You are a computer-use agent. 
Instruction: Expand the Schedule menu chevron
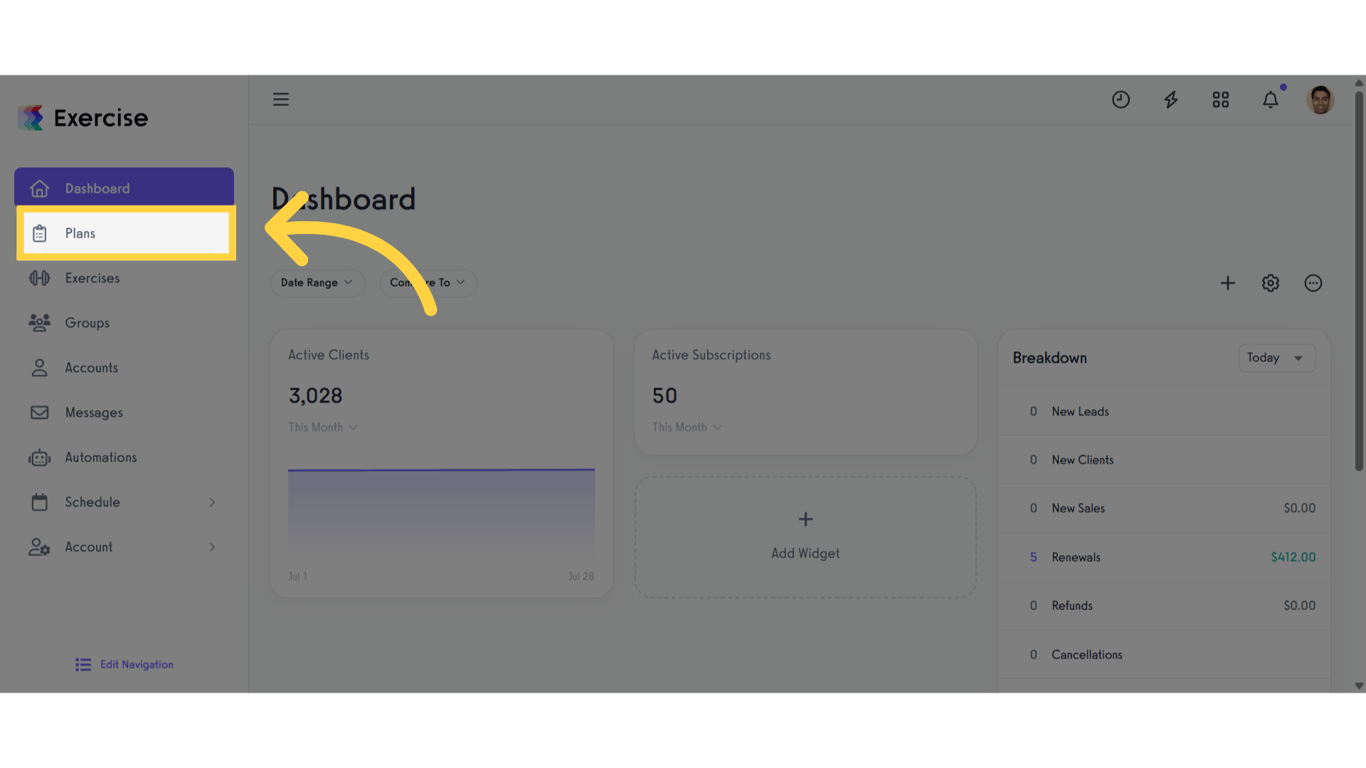click(212, 502)
